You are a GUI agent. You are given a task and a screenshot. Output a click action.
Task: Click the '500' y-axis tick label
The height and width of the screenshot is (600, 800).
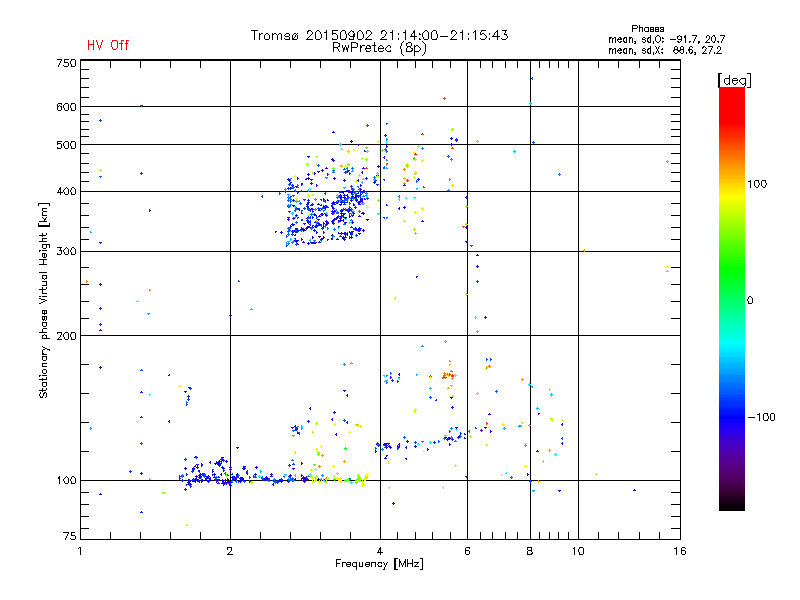(66, 145)
